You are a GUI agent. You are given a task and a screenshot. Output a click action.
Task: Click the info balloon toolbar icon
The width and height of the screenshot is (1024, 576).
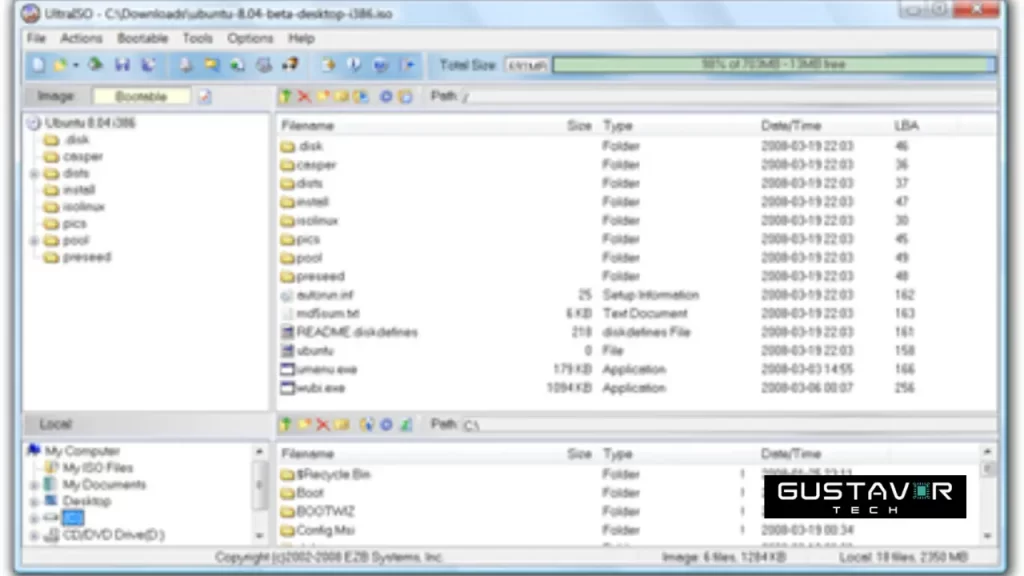click(x=354, y=64)
